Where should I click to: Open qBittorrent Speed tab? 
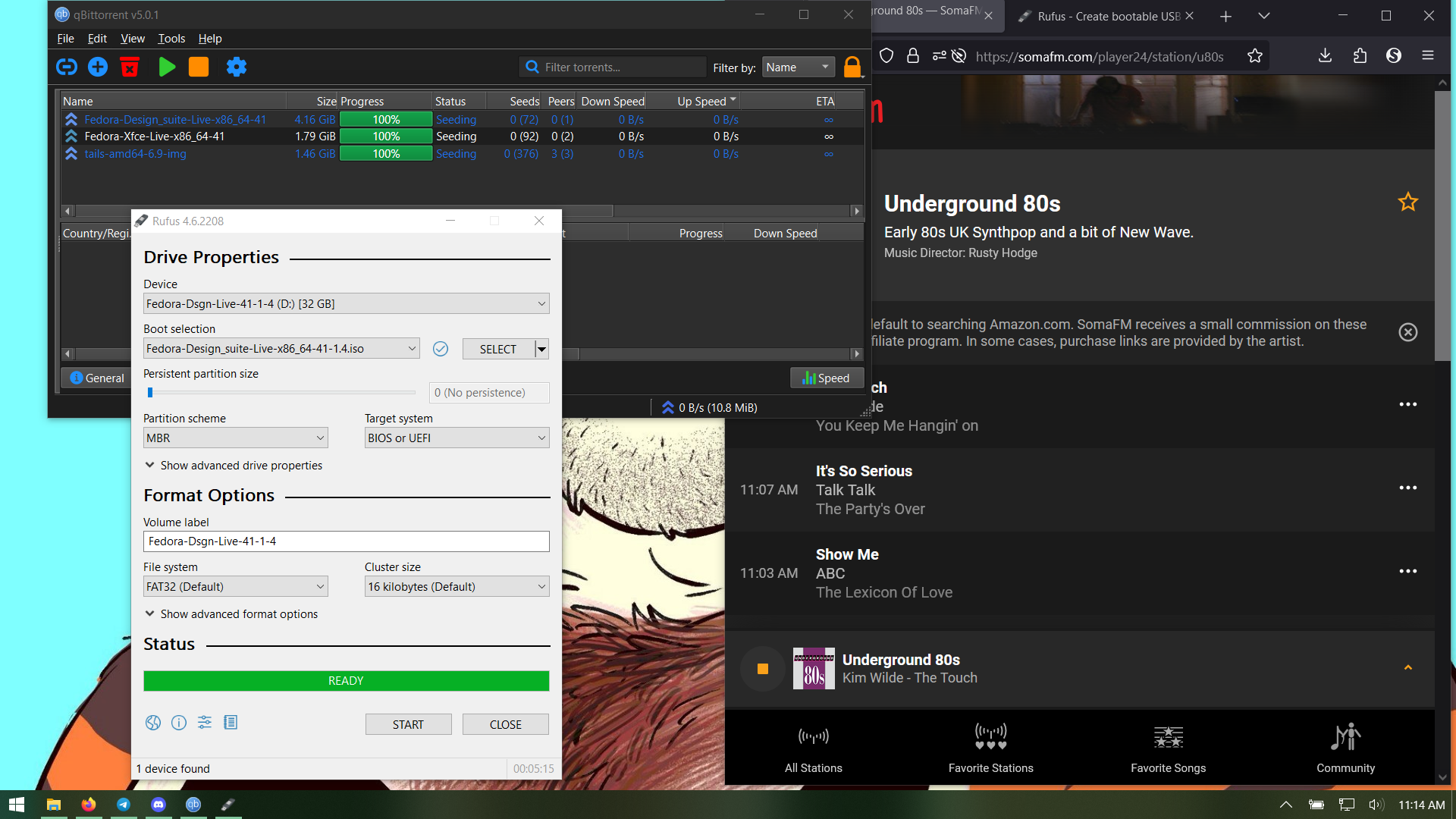click(827, 378)
